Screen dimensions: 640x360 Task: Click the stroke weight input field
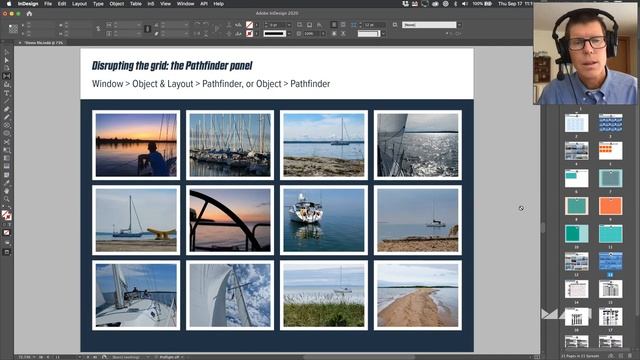[x=276, y=25]
